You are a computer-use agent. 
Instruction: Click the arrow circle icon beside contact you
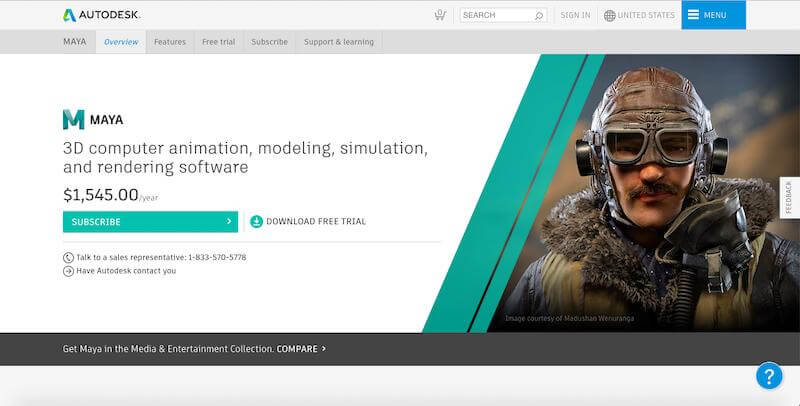point(68,271)
